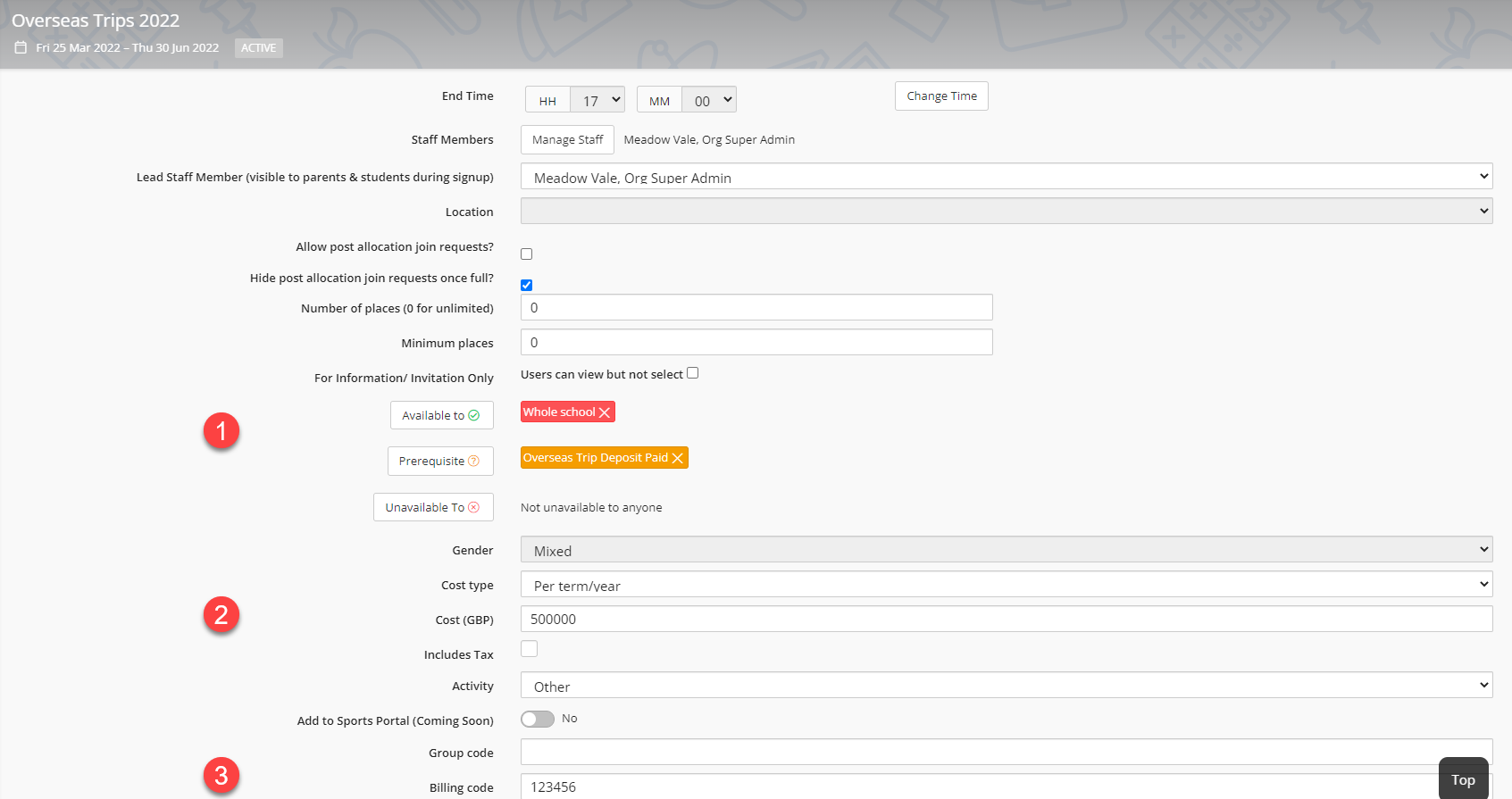This screenshot has width=1512, height=799.
Task: Click the calendar icon beside the date range
Action: pos(21,47)
